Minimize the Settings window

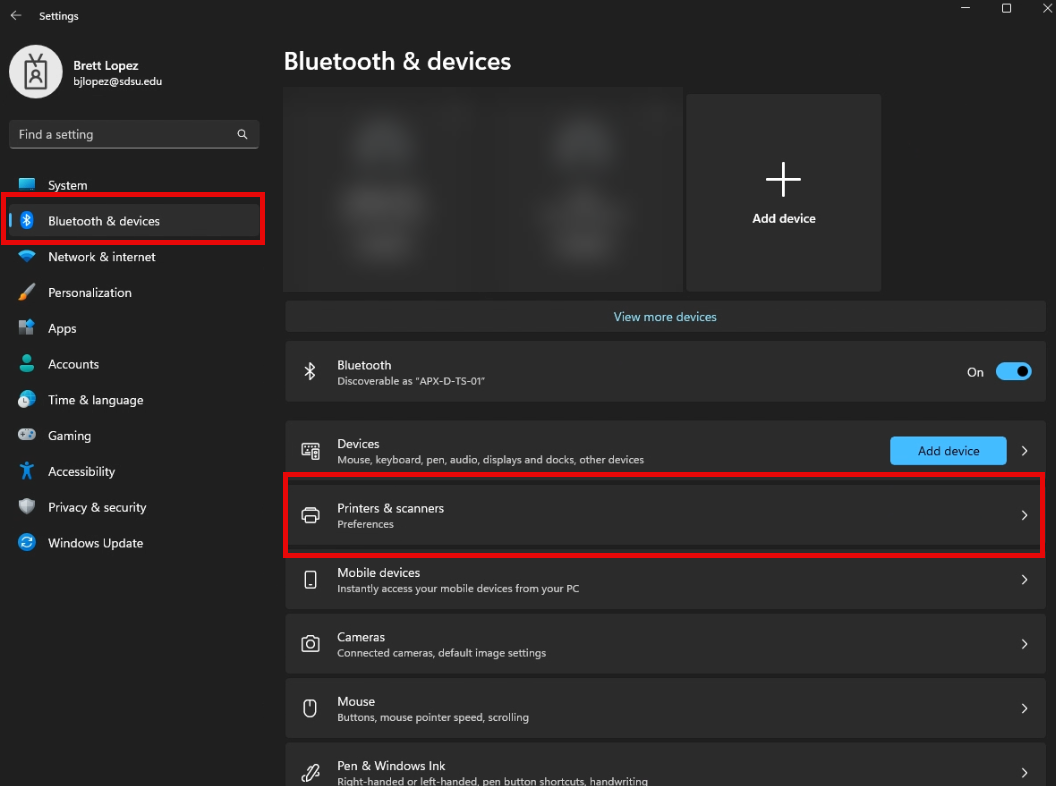point(965,8)
